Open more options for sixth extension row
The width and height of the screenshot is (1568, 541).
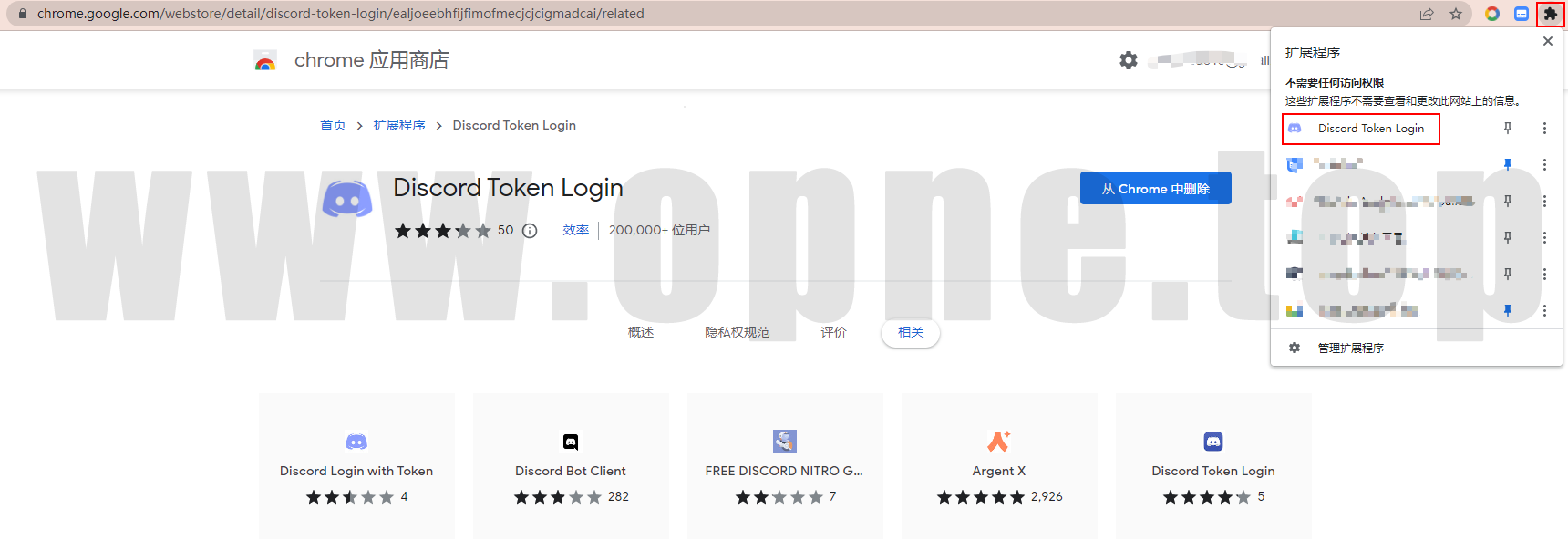click(1544, 310)
